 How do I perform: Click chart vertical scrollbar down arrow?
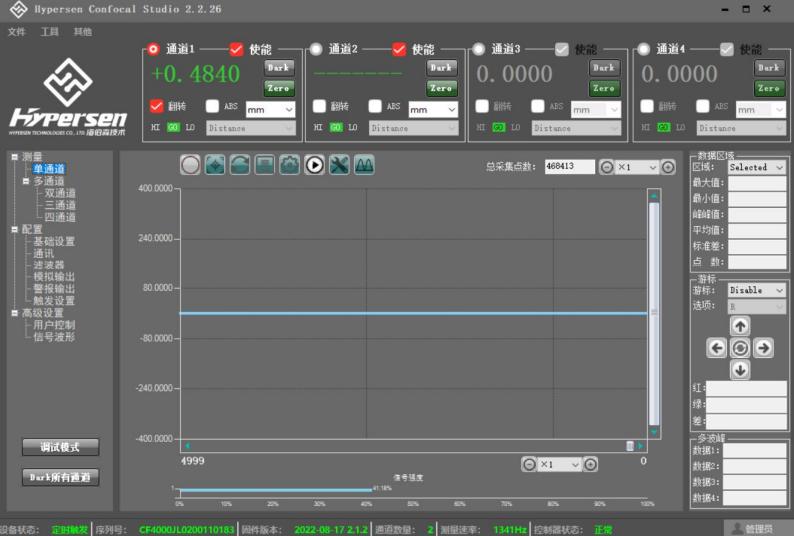(654, 432)
